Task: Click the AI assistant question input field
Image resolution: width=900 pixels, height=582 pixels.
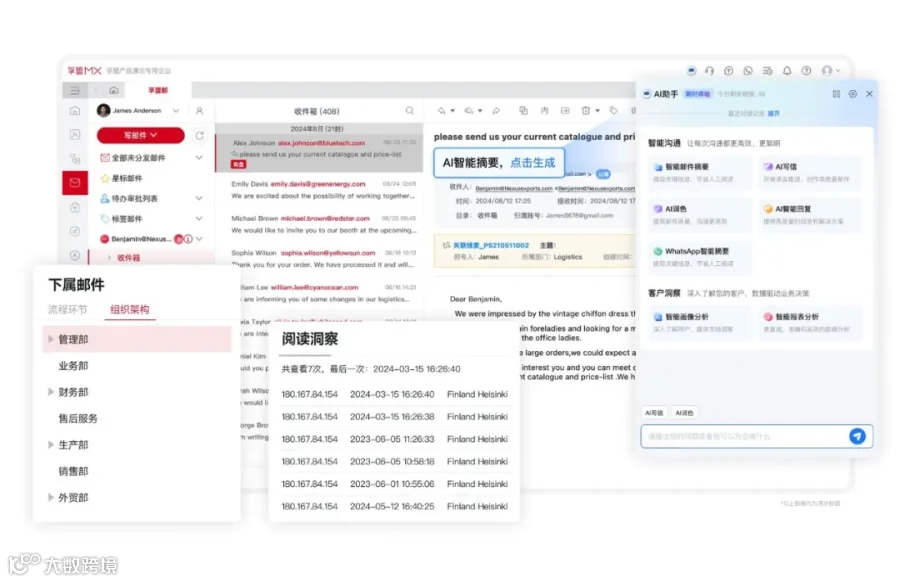Action: (744, 436)
